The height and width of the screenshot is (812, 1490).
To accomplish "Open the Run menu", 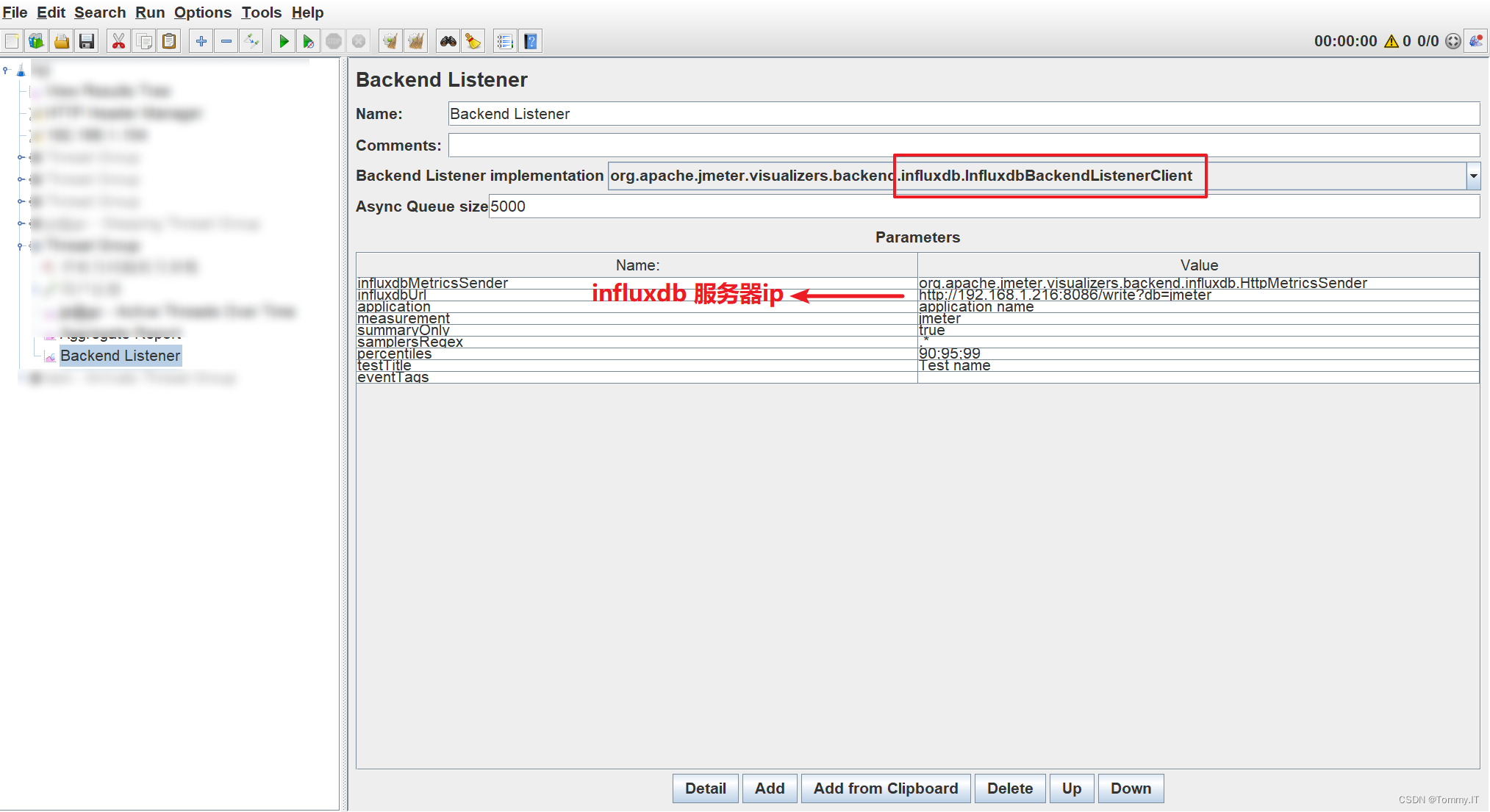I will [x=149, y=12].
